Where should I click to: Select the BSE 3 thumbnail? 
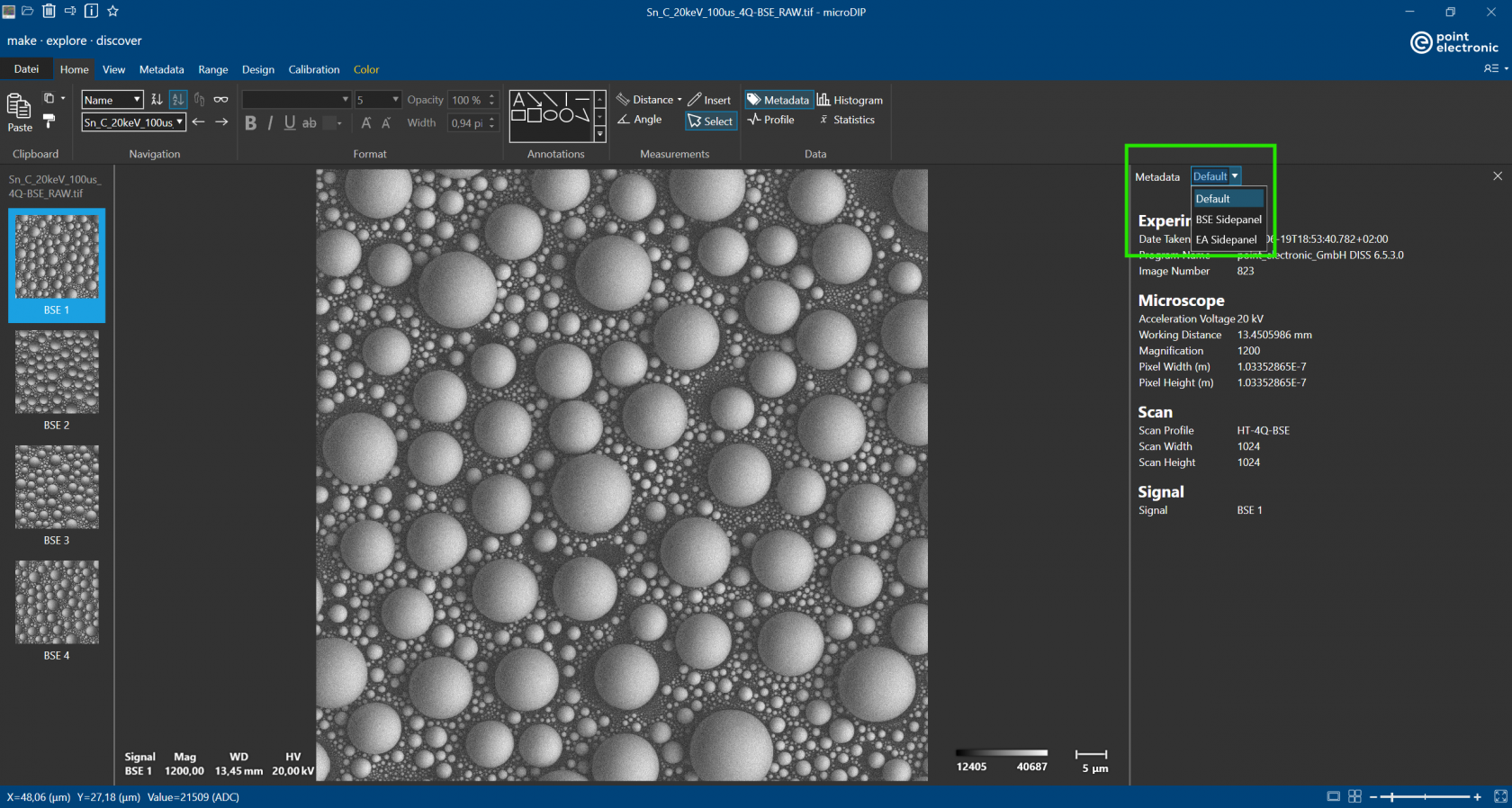pos(57,496)
